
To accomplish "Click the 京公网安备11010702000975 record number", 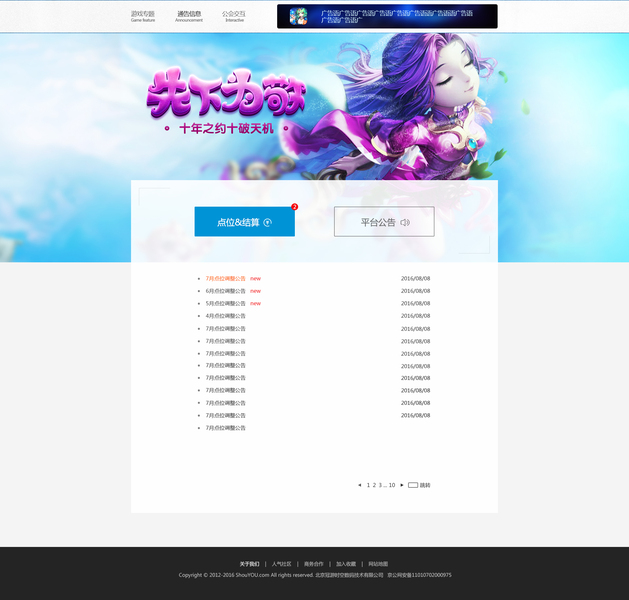I will coord(419,575).
